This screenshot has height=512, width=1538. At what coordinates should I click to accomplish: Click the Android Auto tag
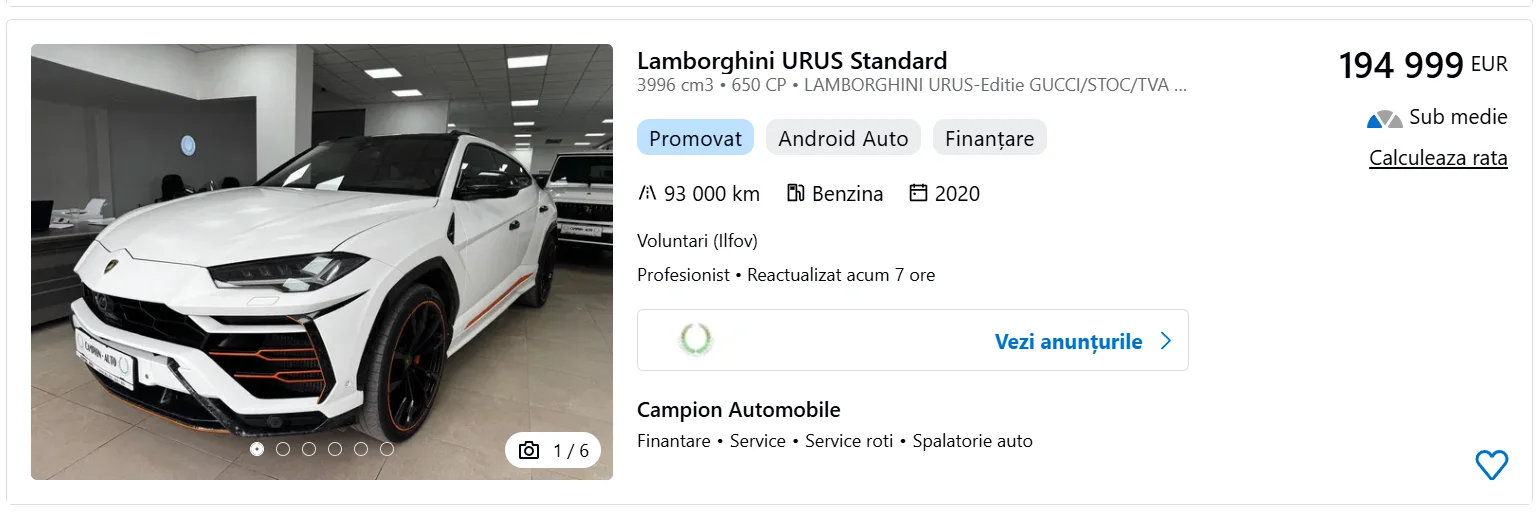click(x=843, y=138)
